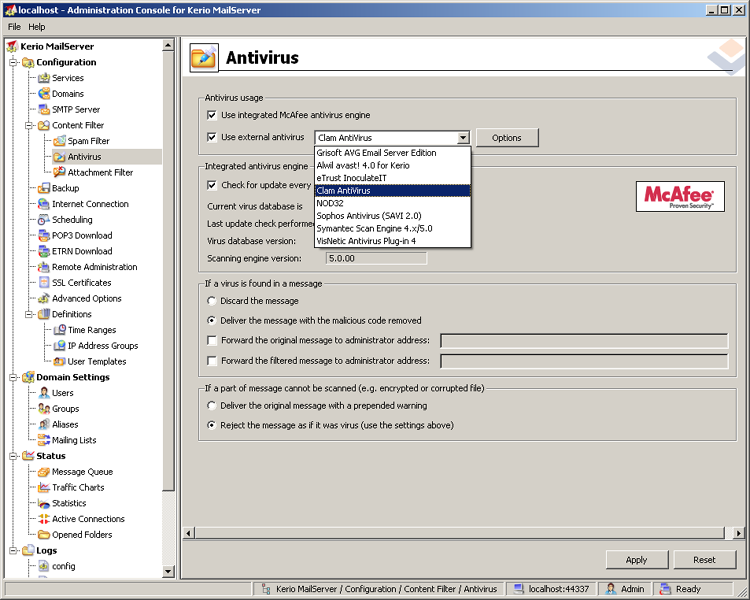Image resolution: width=750 pixels, height=600 pixels.
Task: Click the config log icon
Action: click(44, 566)
